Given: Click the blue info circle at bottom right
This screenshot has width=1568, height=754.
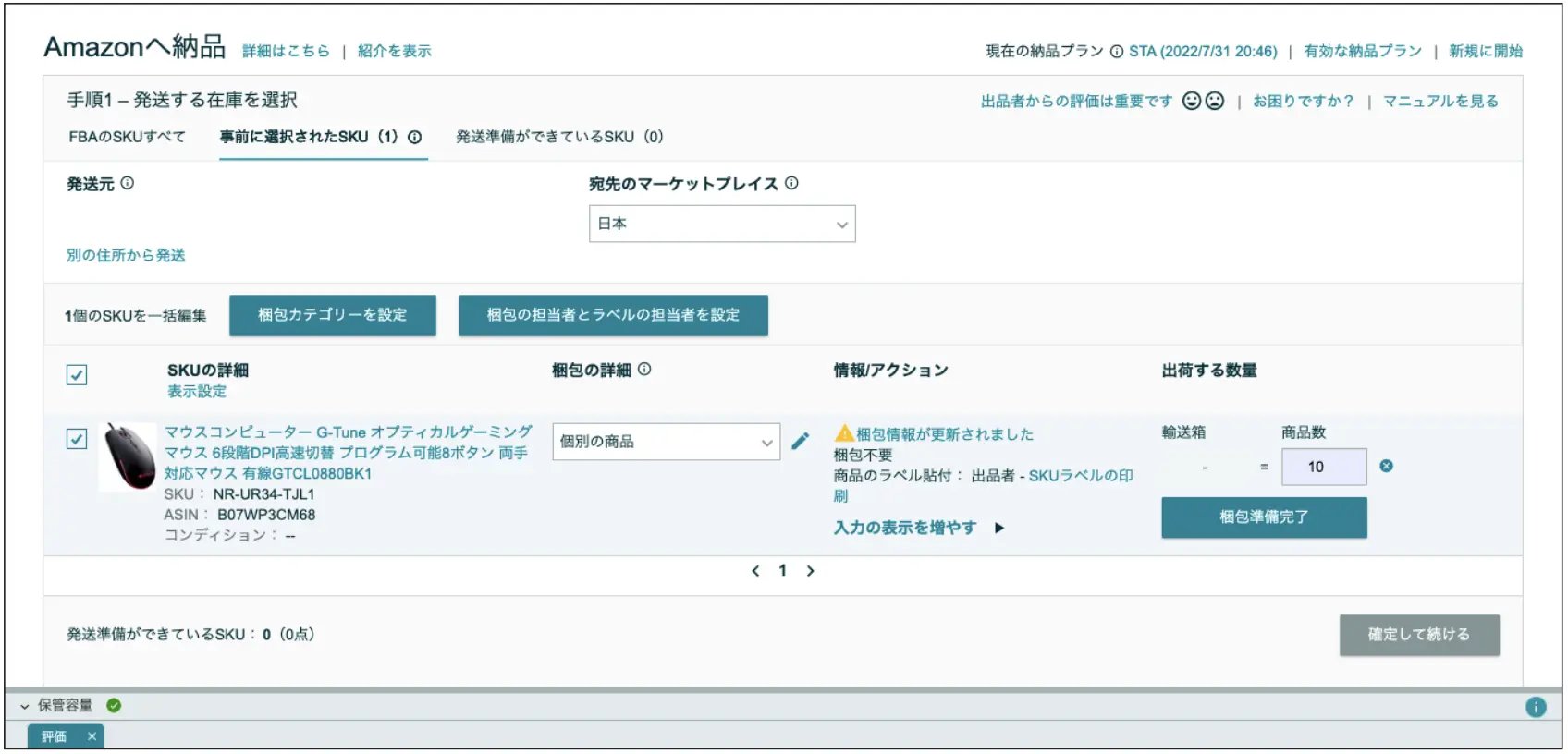Looking at the screenshot, I should [x=1536, y=707].
